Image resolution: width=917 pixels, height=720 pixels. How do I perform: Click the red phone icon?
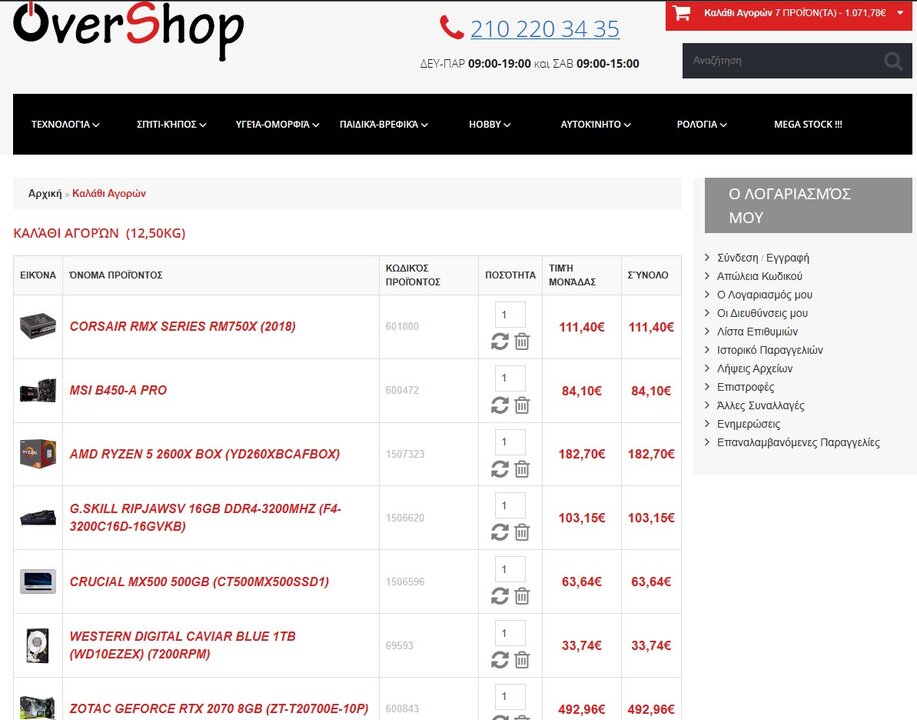coord(451,27)
